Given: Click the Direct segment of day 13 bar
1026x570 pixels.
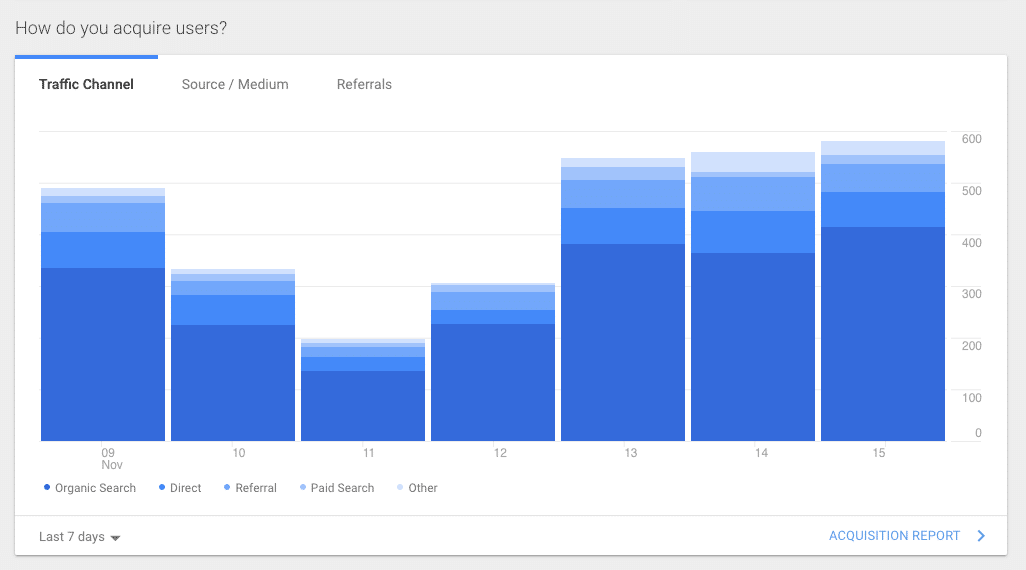Looking at the screenshot, I should click(622, 226).
